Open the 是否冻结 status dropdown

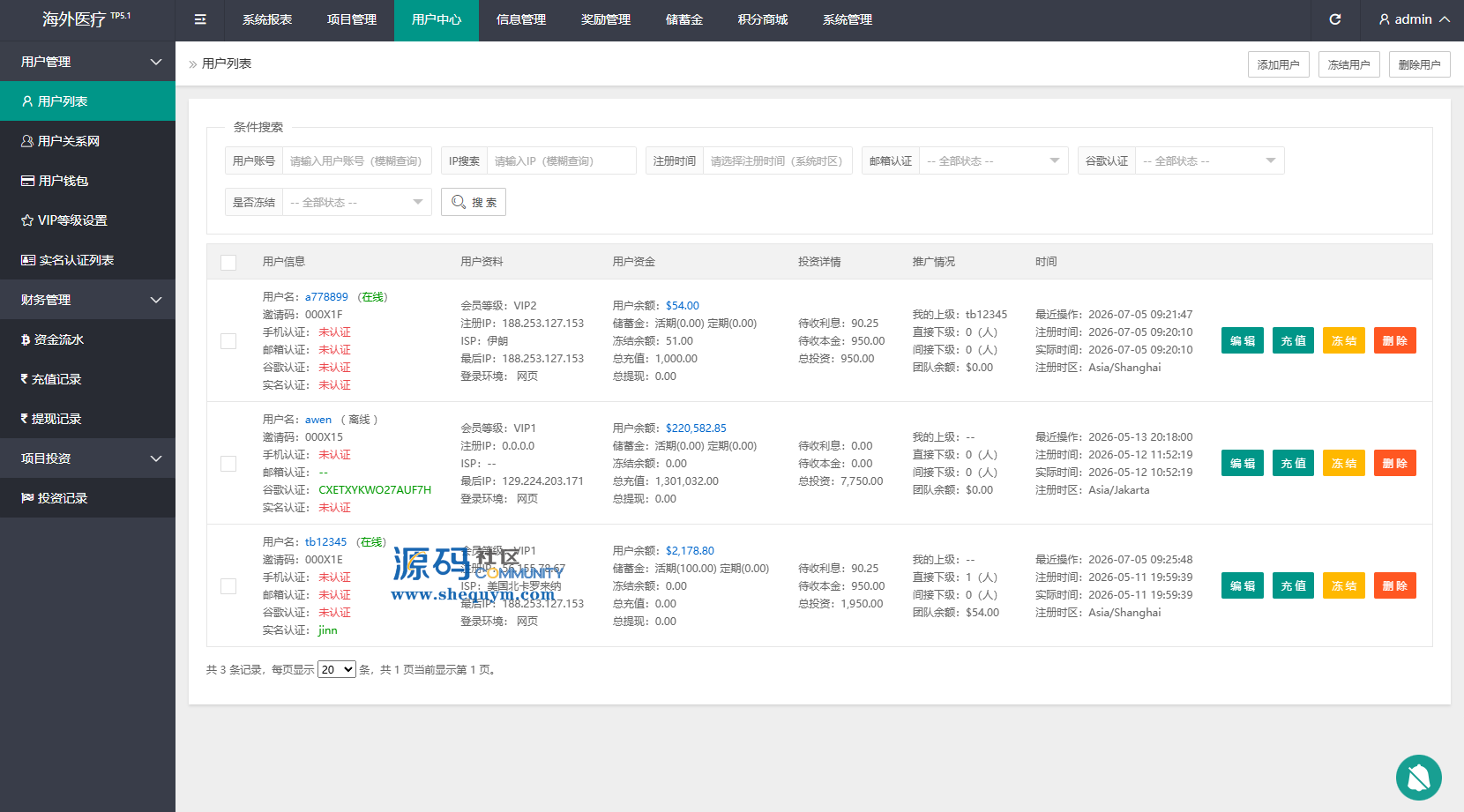point(356,202)
